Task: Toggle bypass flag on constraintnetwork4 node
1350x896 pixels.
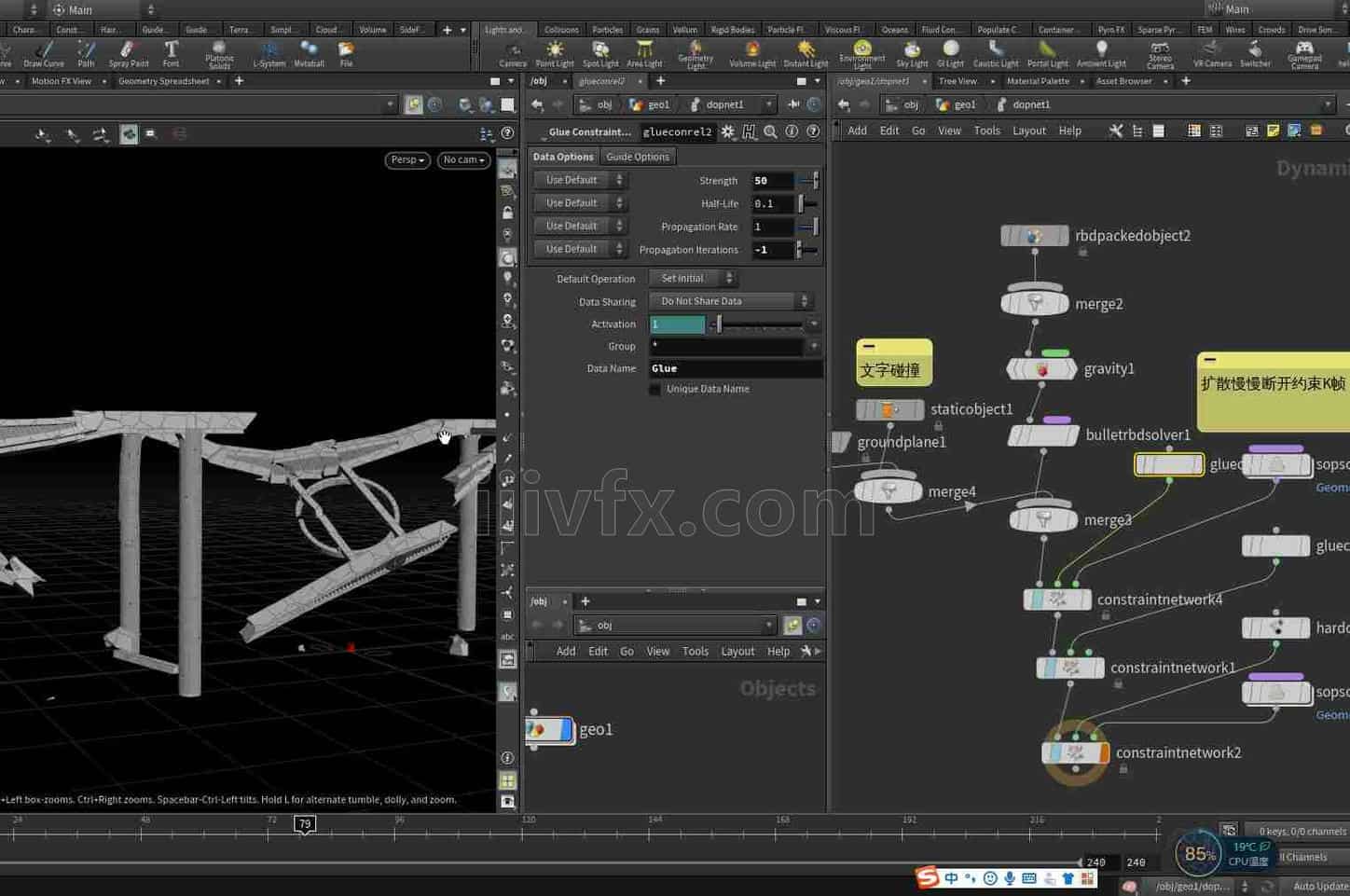Action: click(1029, 600)
